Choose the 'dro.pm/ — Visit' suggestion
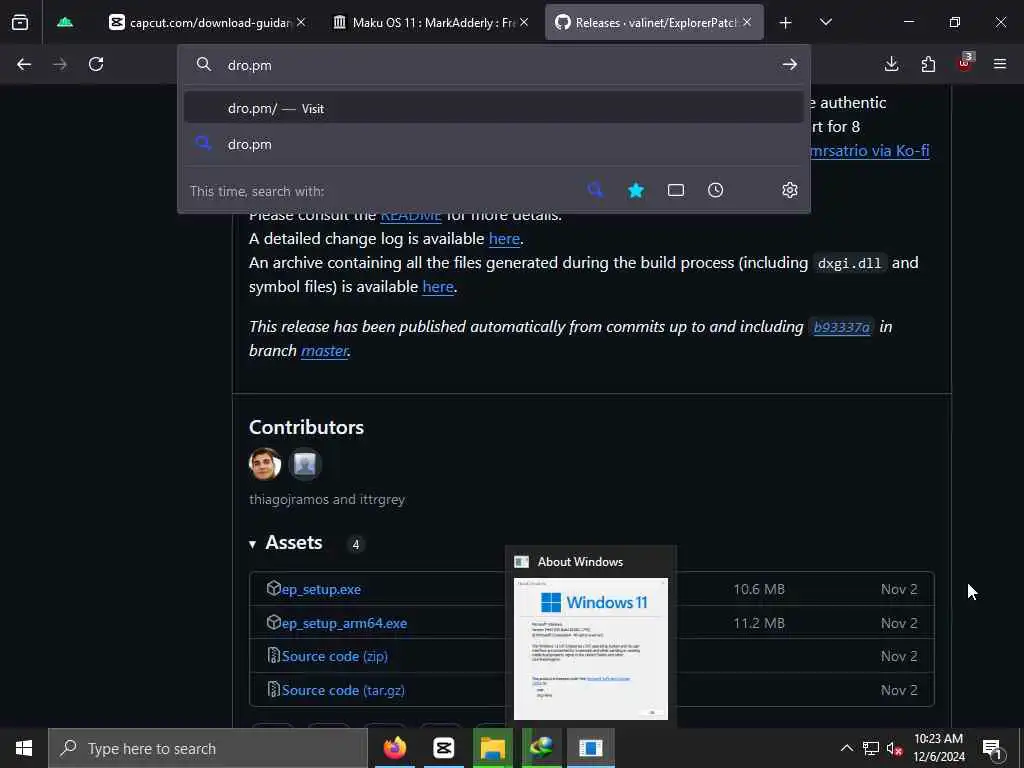The width and height of the screenshot is (1024, 768). click(494, 108)
